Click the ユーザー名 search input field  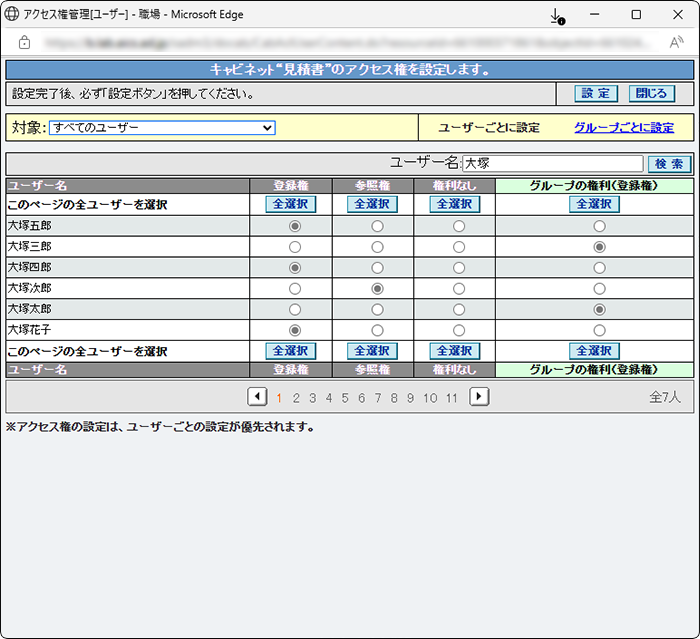[553, 164]
